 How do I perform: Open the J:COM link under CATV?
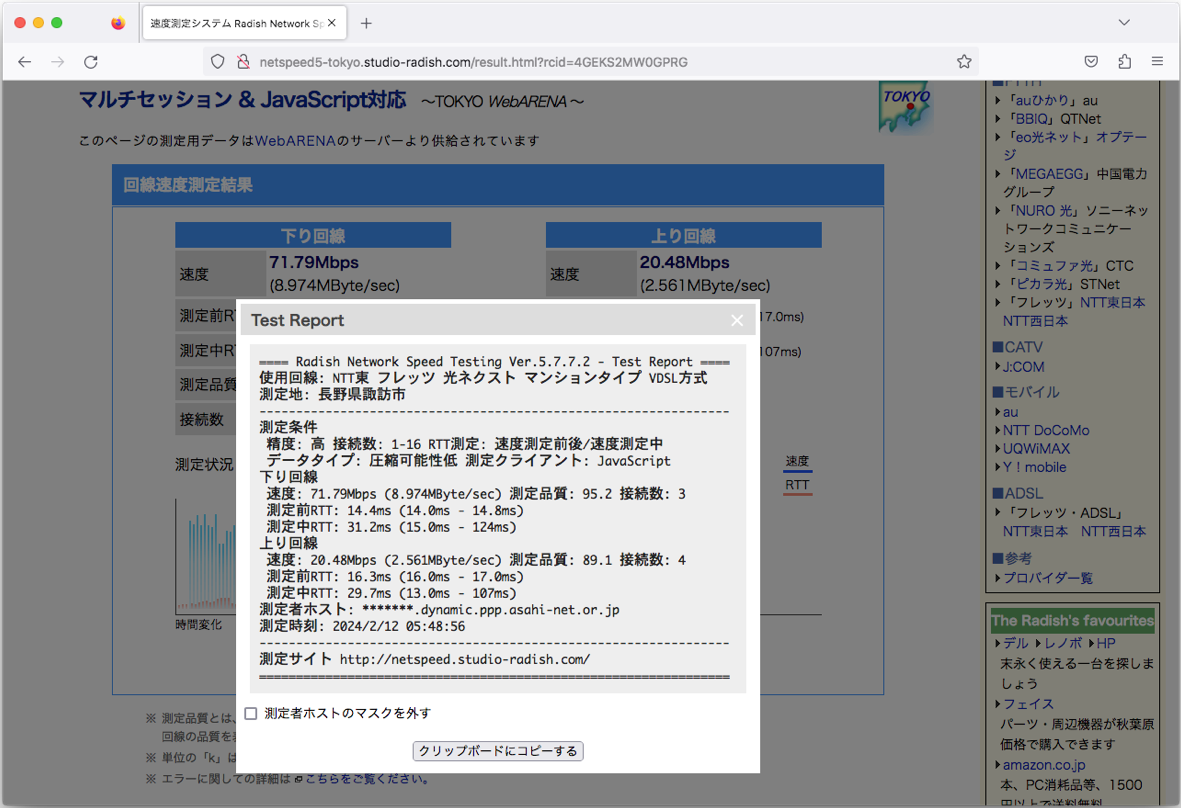pyautogui.click(x=1024, y=367)
